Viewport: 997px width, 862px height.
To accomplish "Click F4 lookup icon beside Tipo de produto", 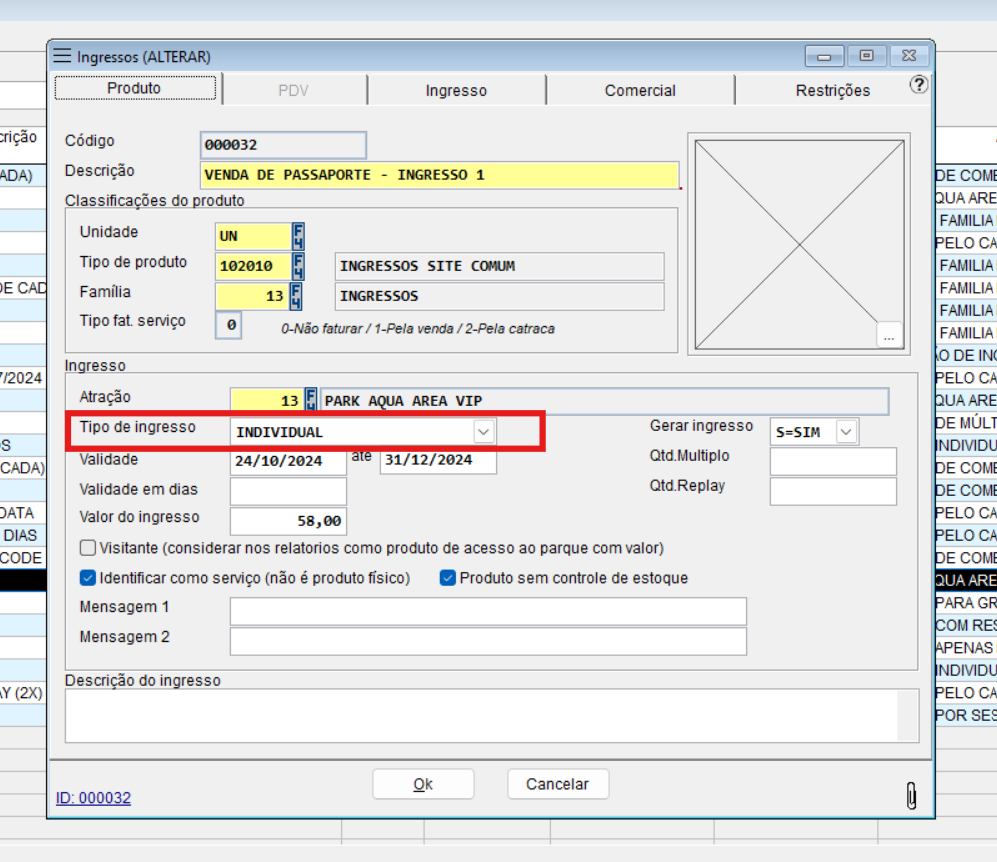I will [298, 267].
